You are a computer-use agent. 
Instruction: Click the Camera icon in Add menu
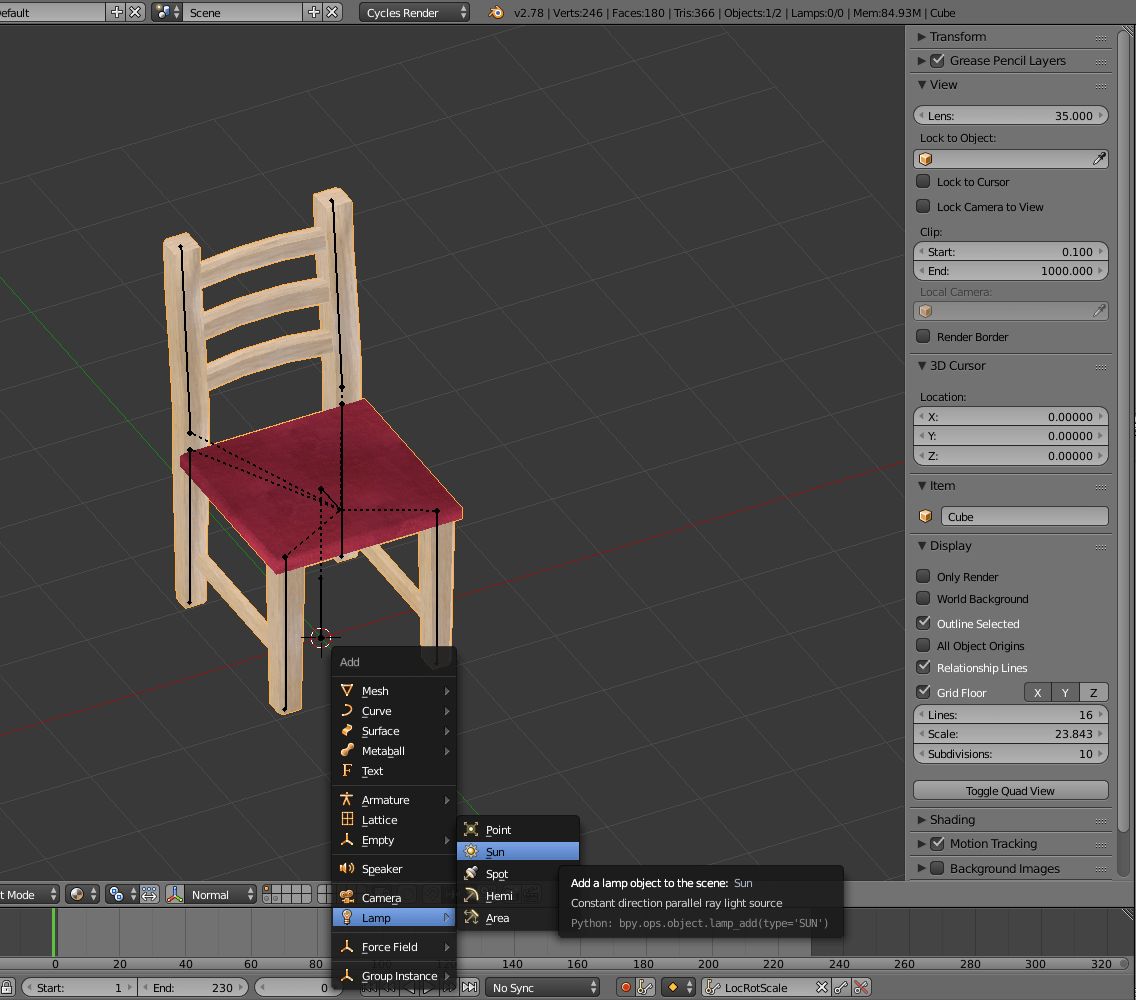(347, 898)
